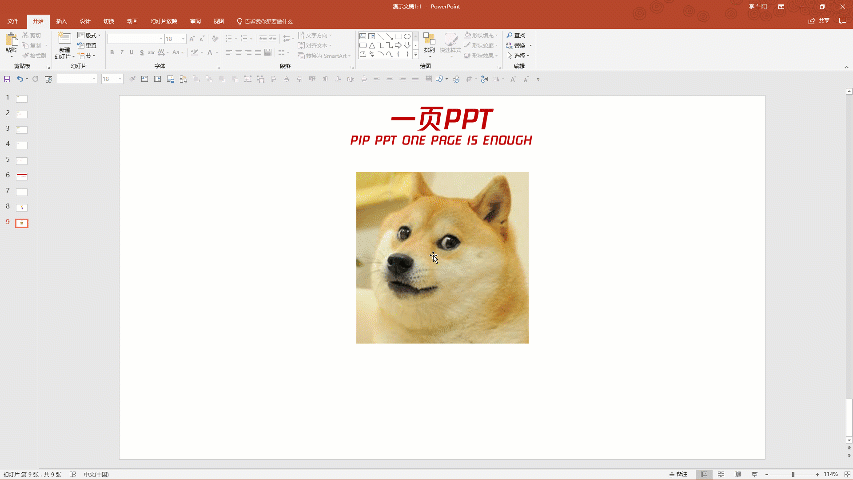This screenshot has width=853, height=480.
Task: Click the Find icon in Editing group
Action: pos(516,36)
